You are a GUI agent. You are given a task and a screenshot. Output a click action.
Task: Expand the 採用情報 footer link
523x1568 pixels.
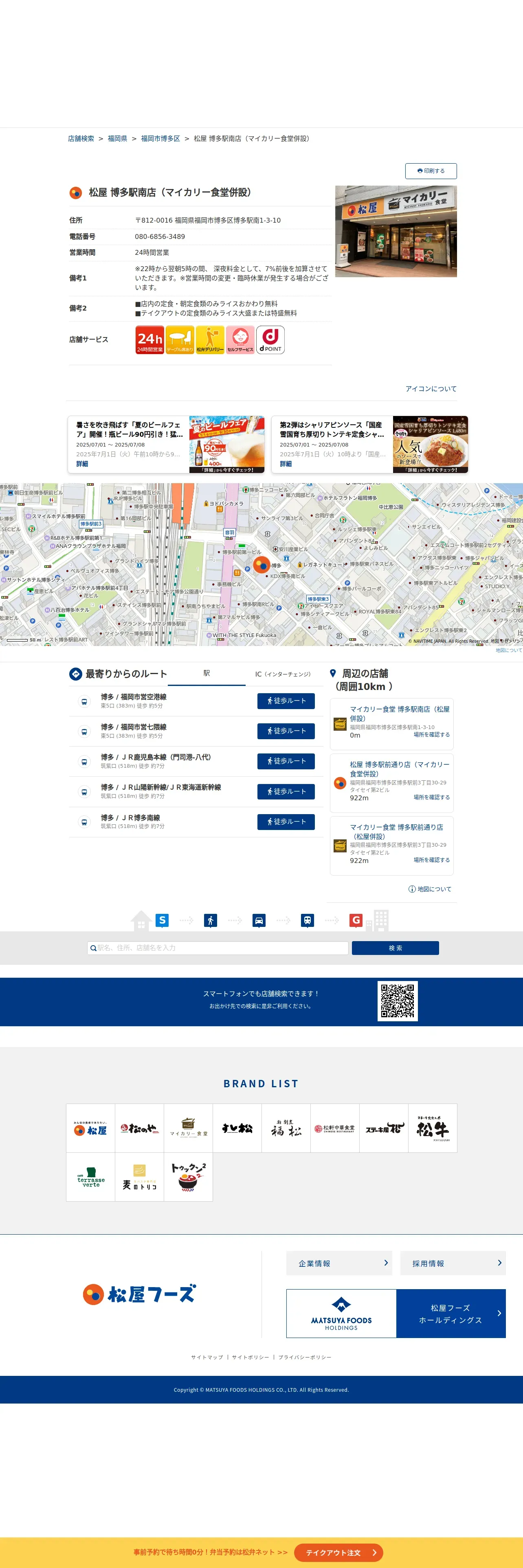pyautogui.click(x=453, y=1263)
